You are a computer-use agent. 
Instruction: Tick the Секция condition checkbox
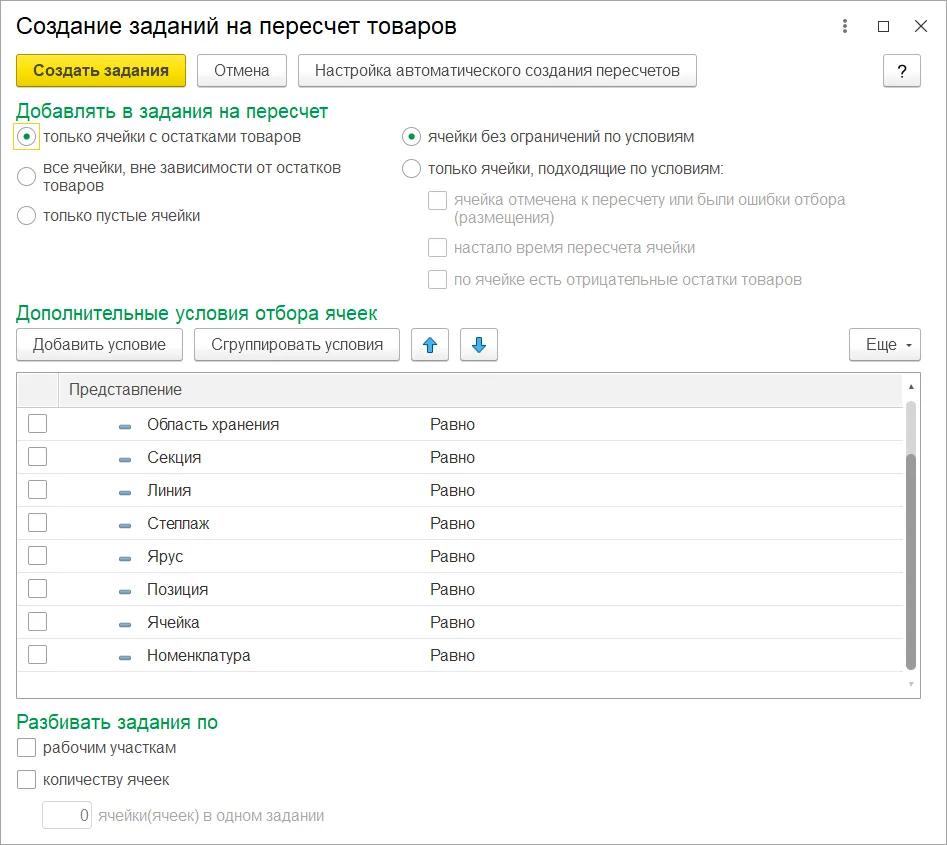pyautogui.click(x=37, y=457)
